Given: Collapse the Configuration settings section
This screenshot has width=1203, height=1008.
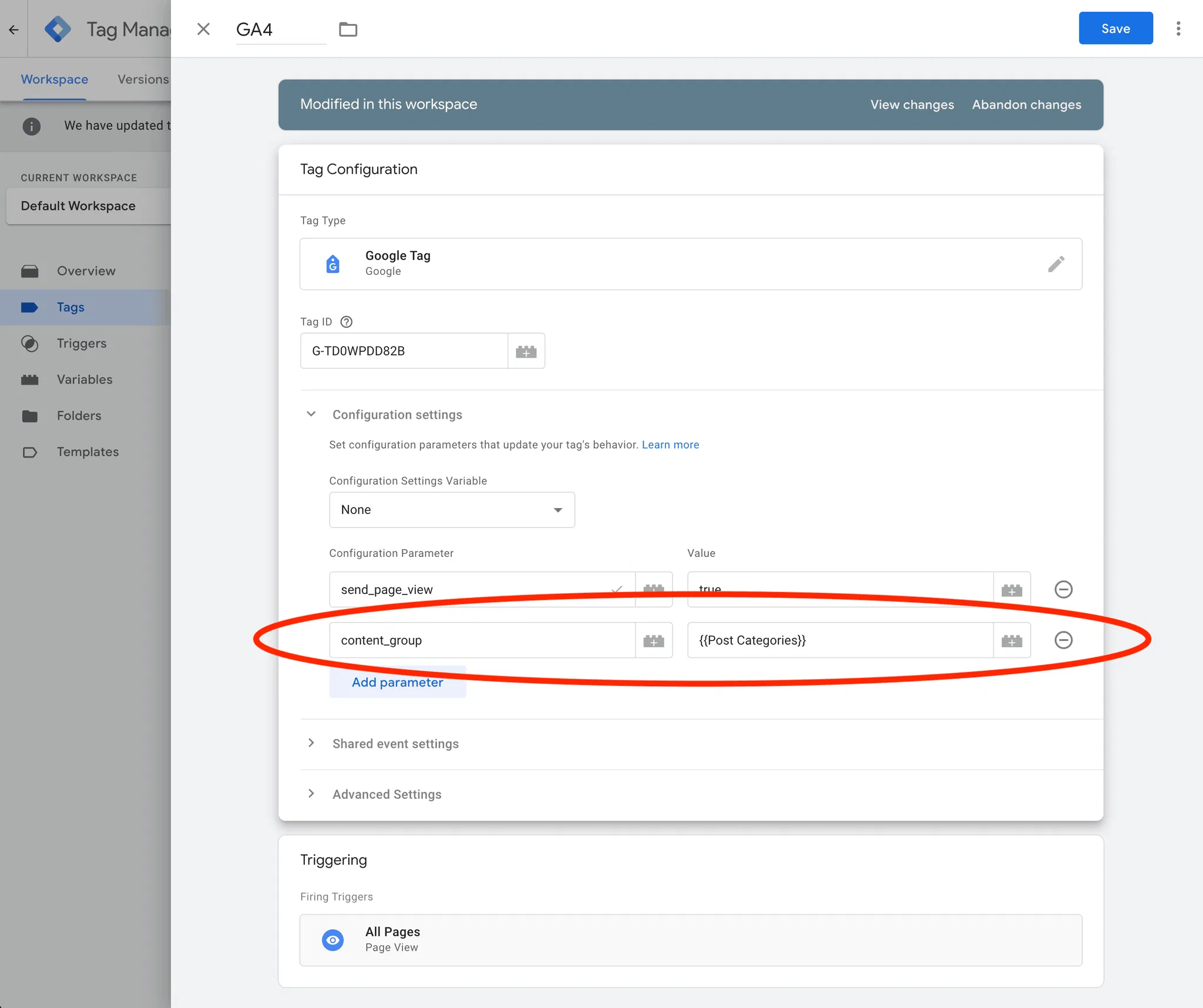Looking at the screenshot, I should (311, 415).
